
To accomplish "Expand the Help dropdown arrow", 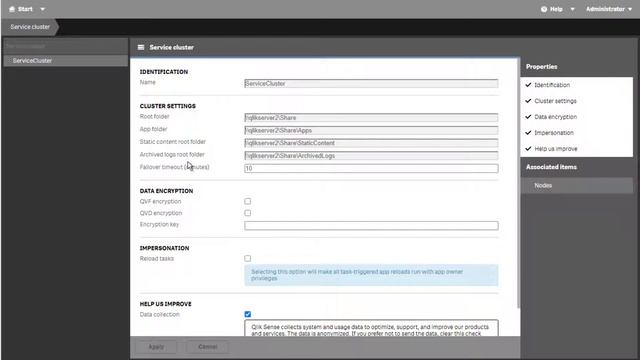I will (572, 9).
